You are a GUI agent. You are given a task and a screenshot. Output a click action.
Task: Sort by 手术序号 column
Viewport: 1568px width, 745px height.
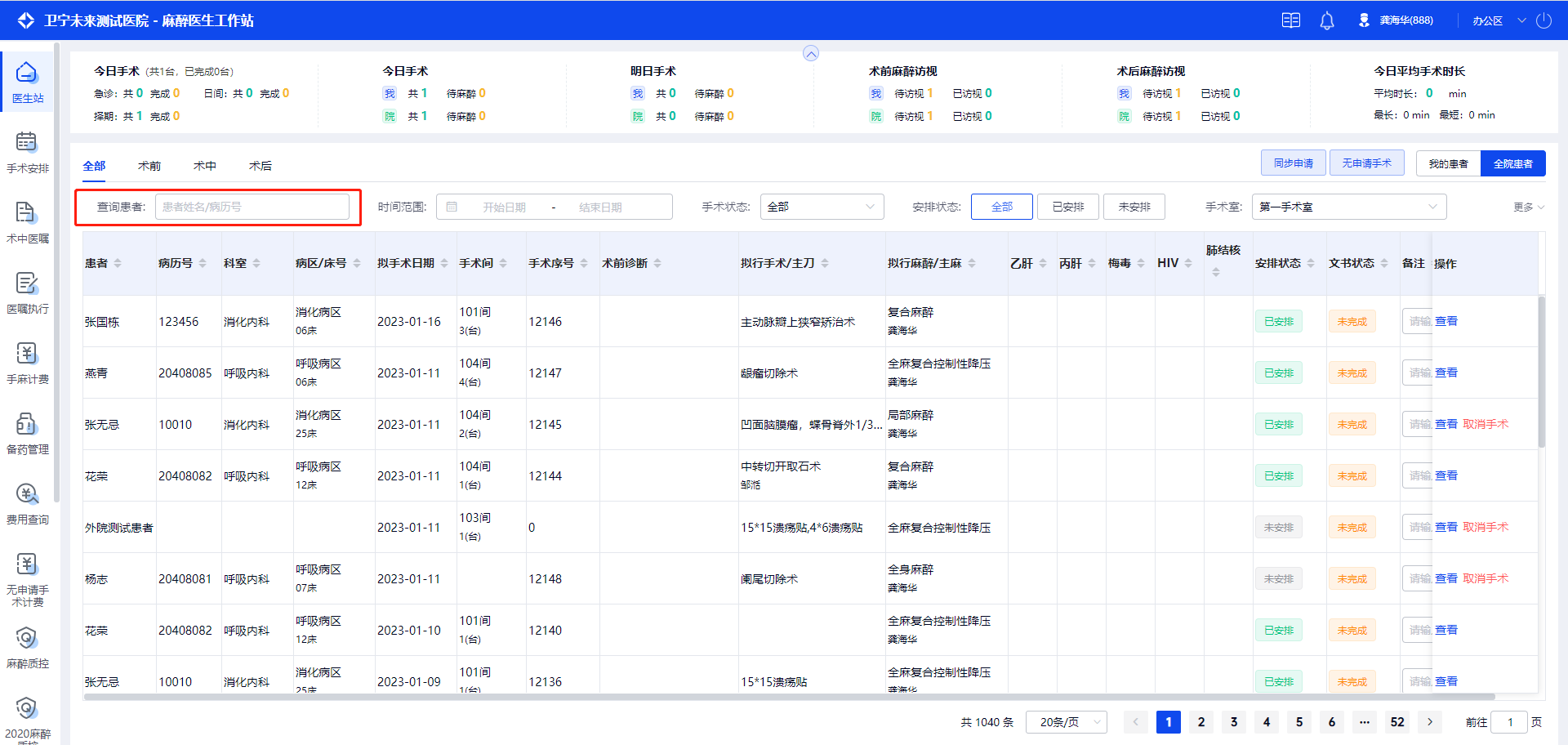(x=584, y=263)
